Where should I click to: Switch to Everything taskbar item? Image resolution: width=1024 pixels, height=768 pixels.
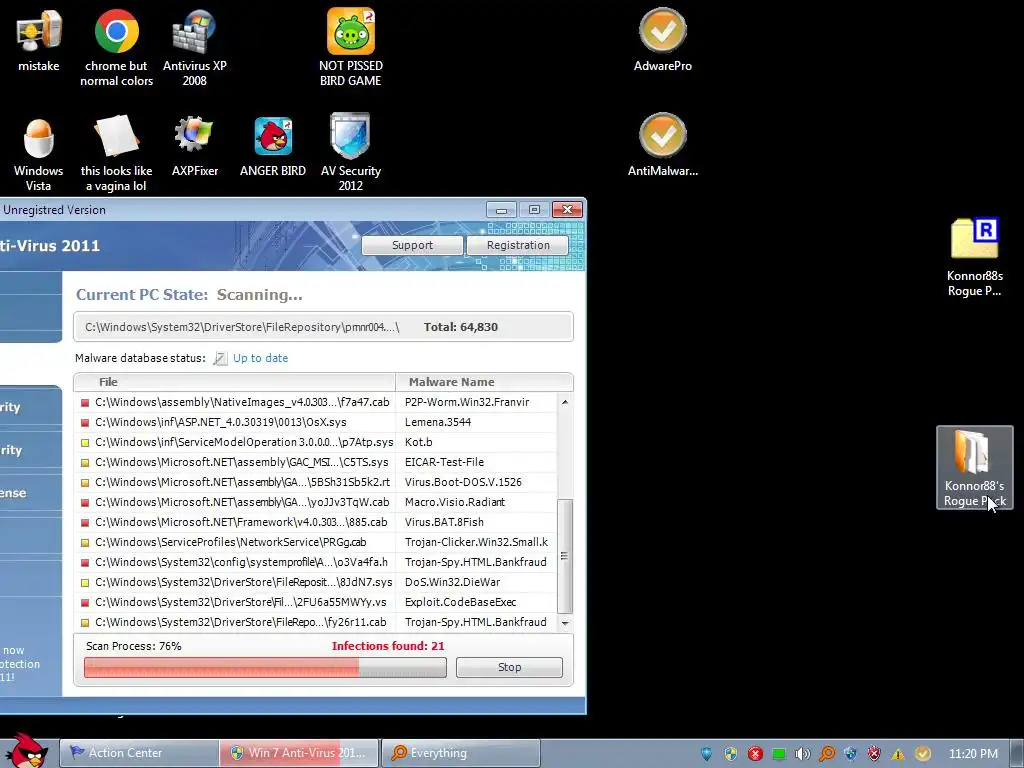460,753
